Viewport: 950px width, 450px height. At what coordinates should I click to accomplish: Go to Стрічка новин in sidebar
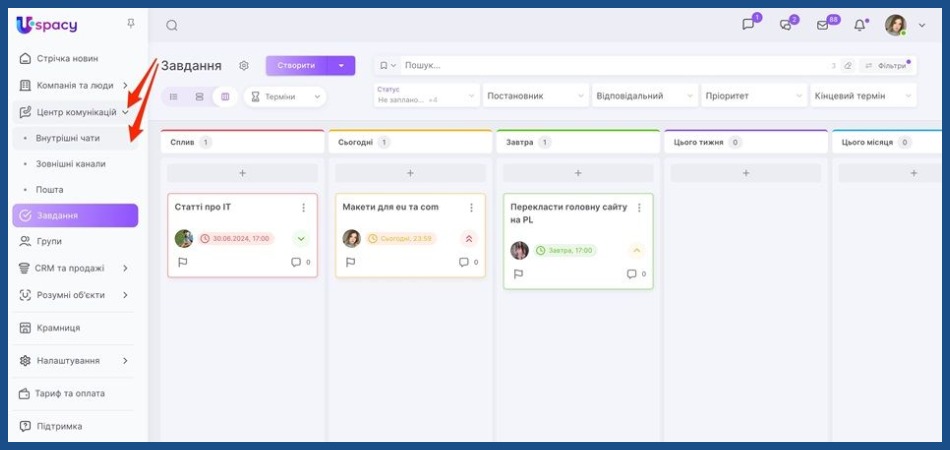68,58
